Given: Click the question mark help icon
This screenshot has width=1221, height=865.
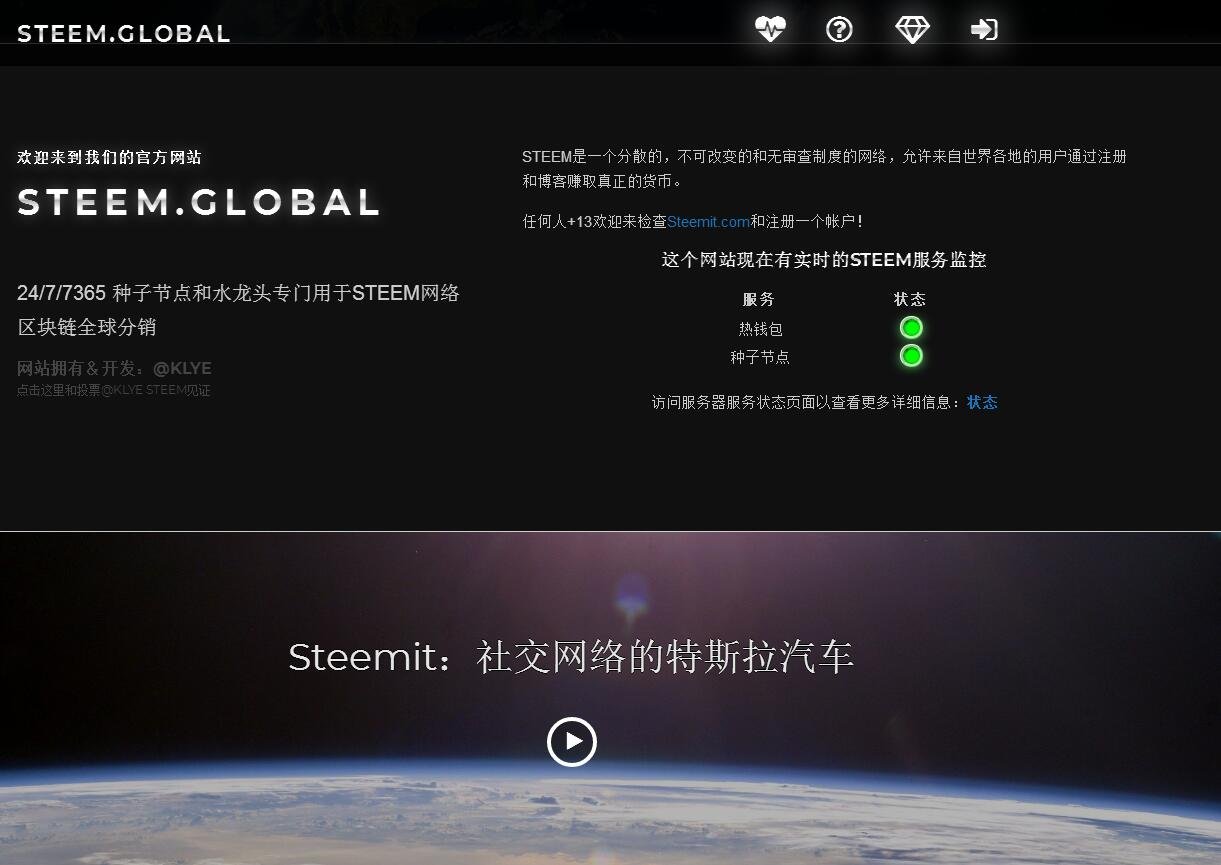Looking at the screenshot, I should click(x=839, y=29).
